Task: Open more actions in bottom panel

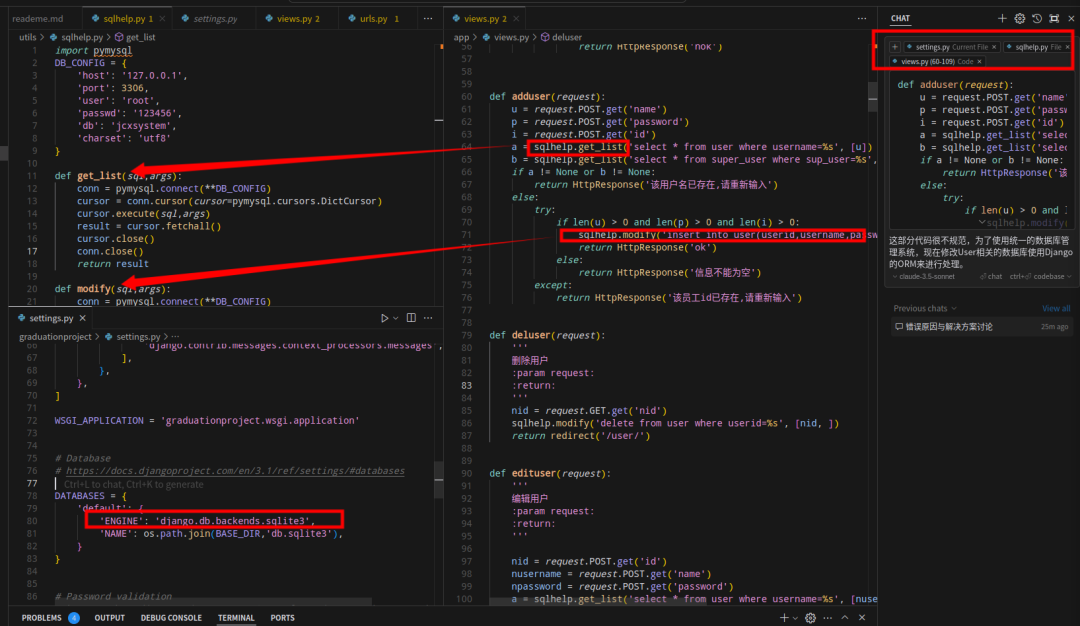Action: pos(827,618)
